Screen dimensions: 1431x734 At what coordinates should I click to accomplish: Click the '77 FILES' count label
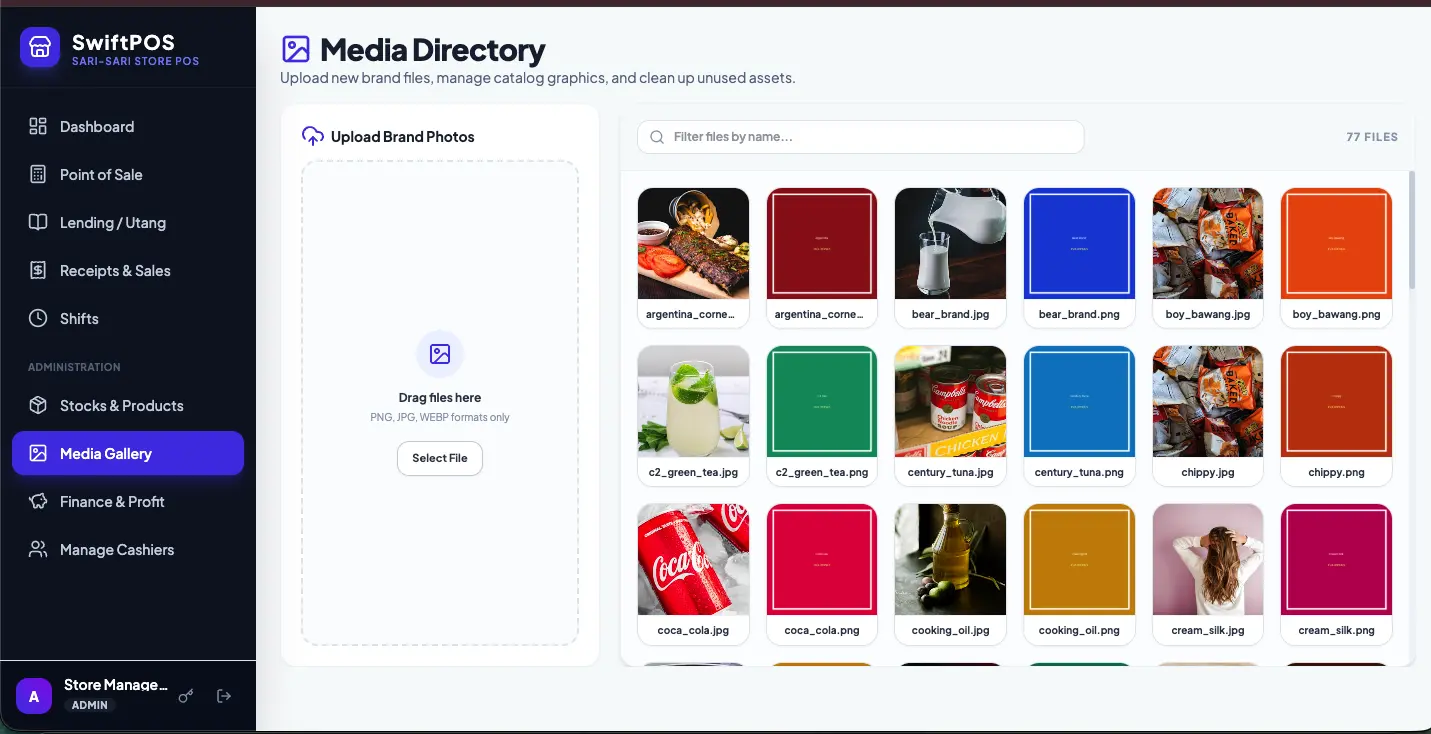1372,137
